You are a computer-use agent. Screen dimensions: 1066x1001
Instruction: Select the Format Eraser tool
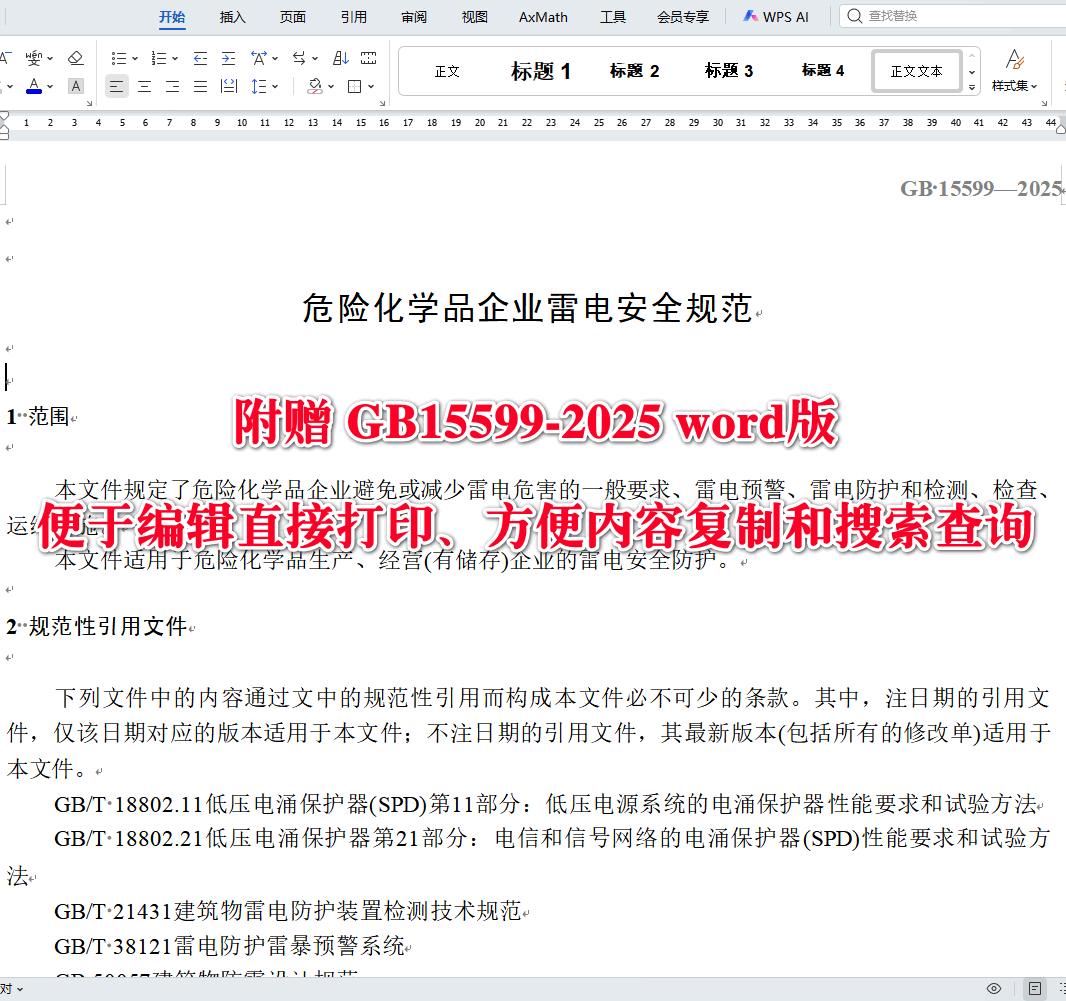point(75,58)
